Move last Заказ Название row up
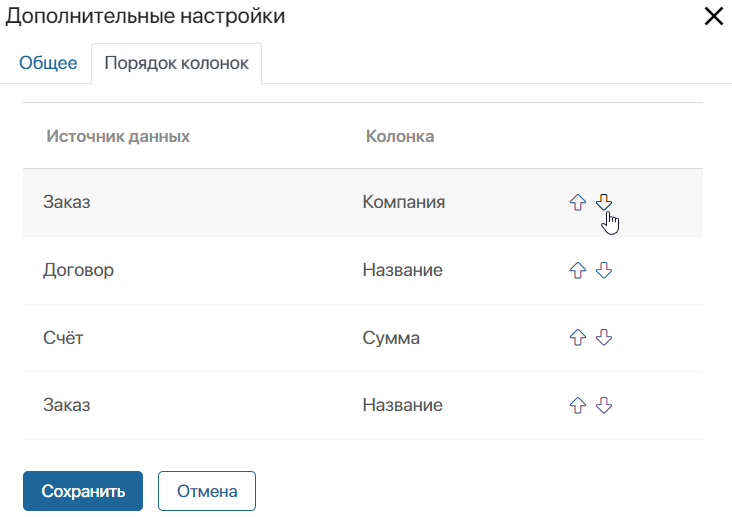Viewport: 732px width, 517px height. (x=577, y=405)
